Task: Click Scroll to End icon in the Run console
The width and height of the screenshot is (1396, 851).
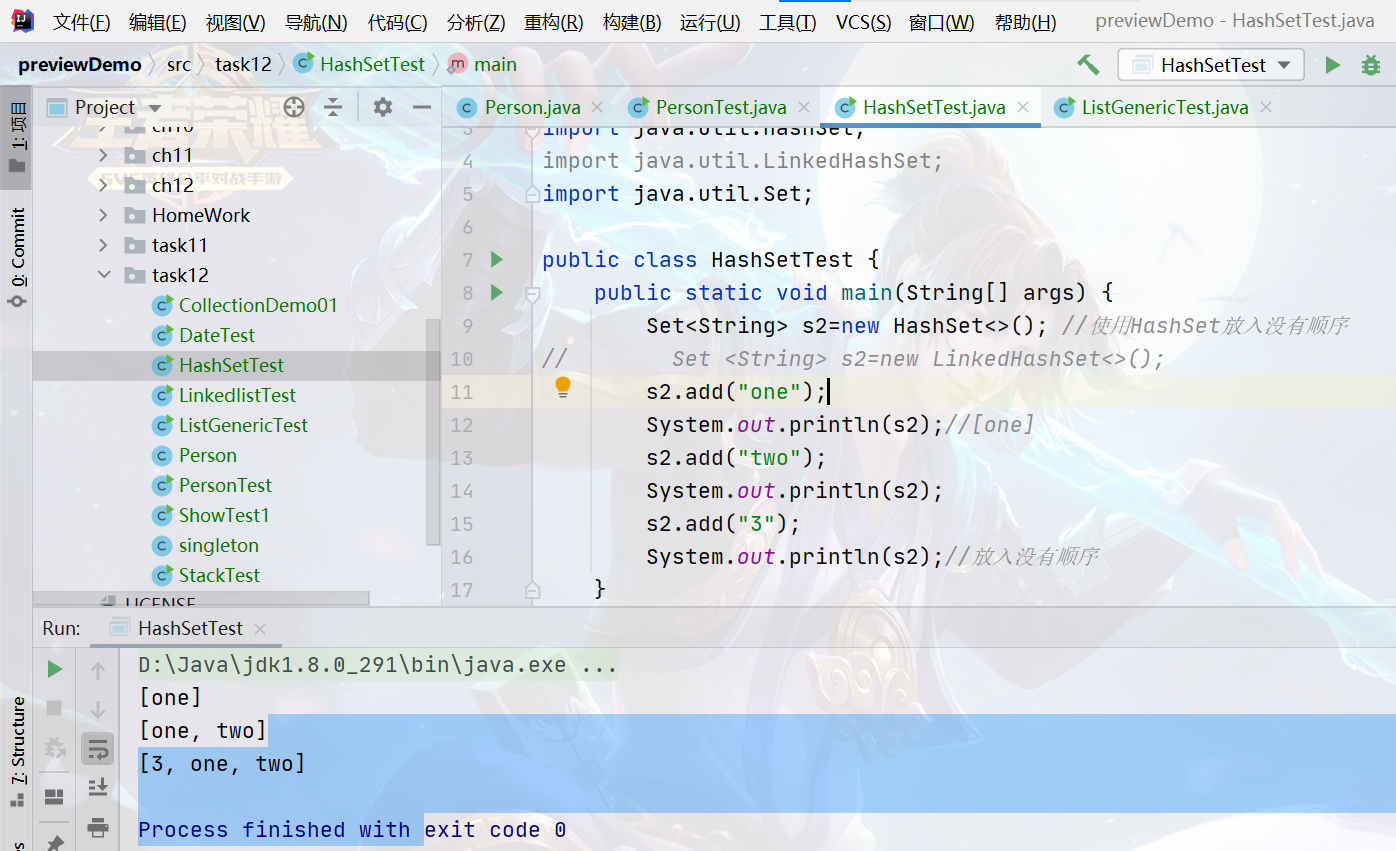Action: coord(98,787)
